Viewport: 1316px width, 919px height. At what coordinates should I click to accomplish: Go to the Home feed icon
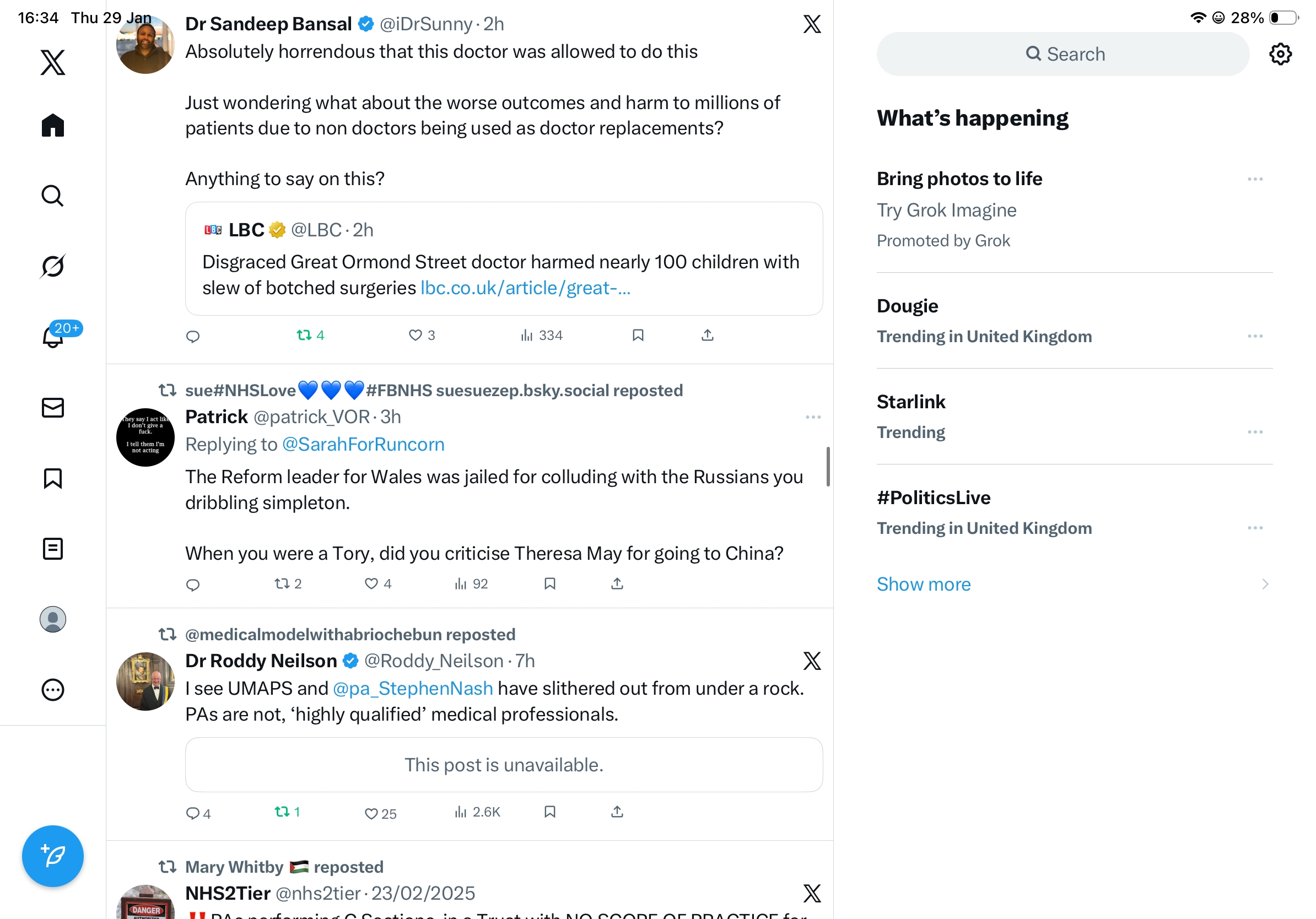tap(53, 125)
